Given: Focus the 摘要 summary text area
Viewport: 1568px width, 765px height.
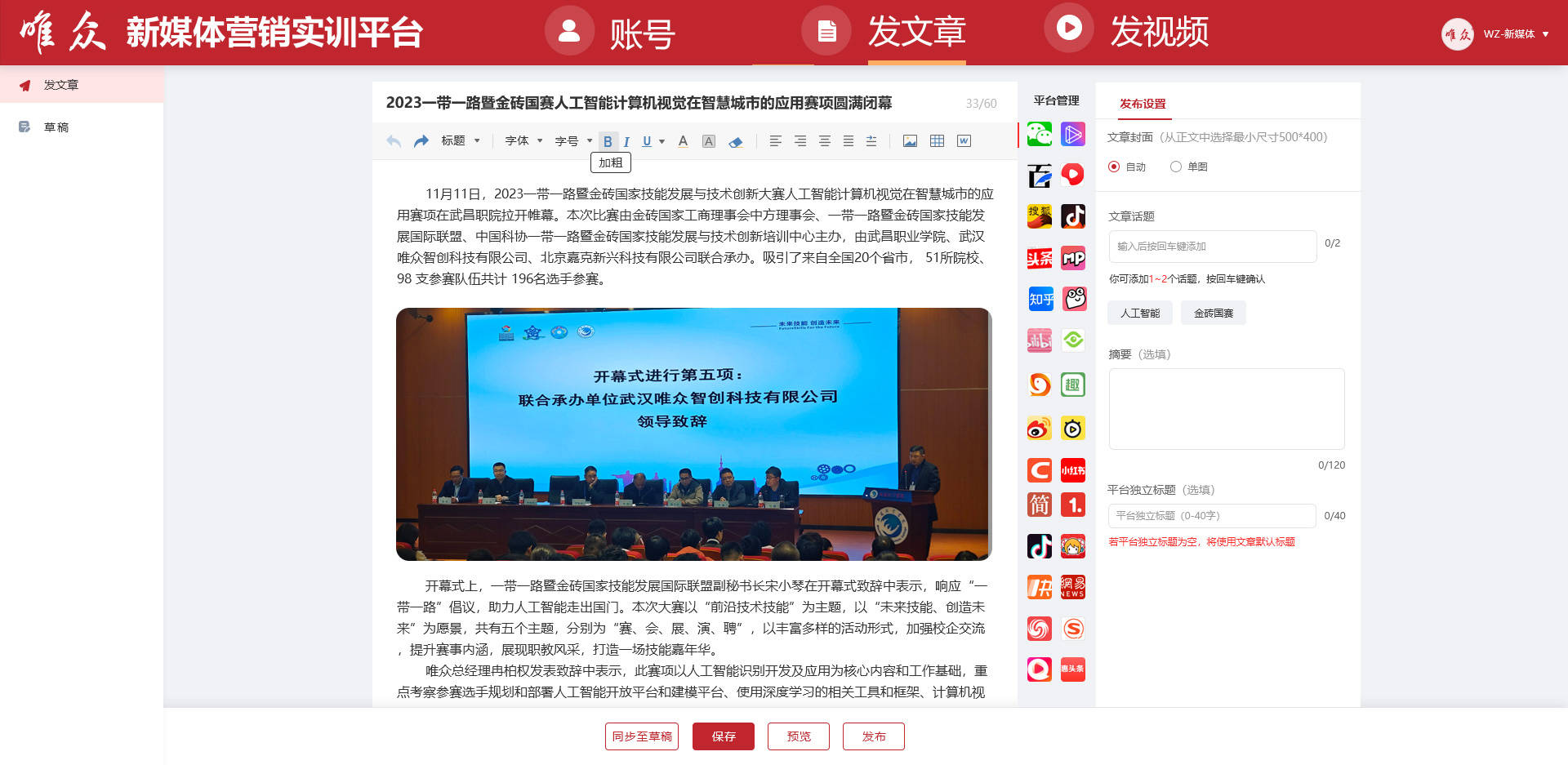Looking at the screenshot, I should (1227, 409).
